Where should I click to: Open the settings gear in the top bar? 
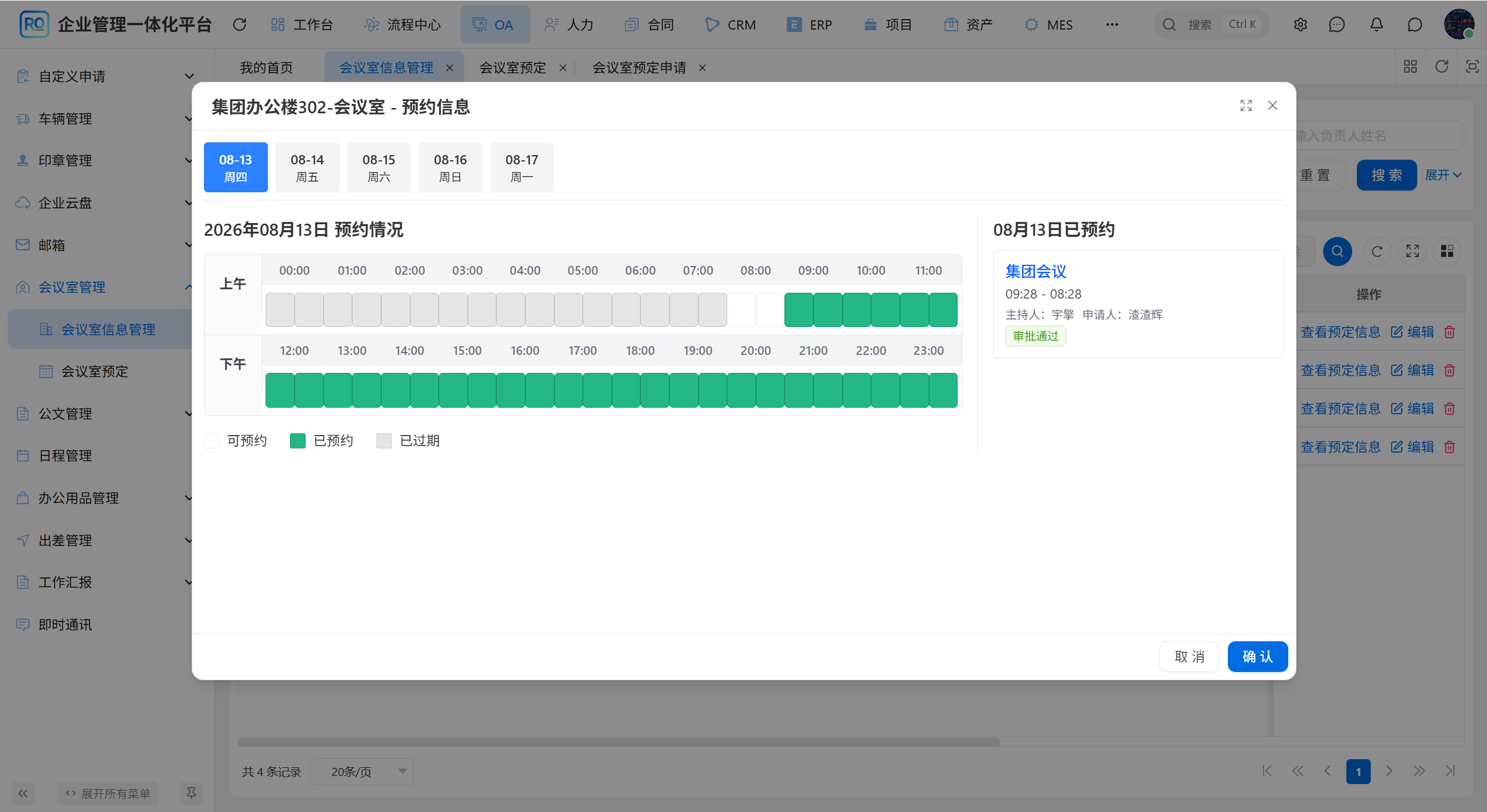pos(1300,24)
